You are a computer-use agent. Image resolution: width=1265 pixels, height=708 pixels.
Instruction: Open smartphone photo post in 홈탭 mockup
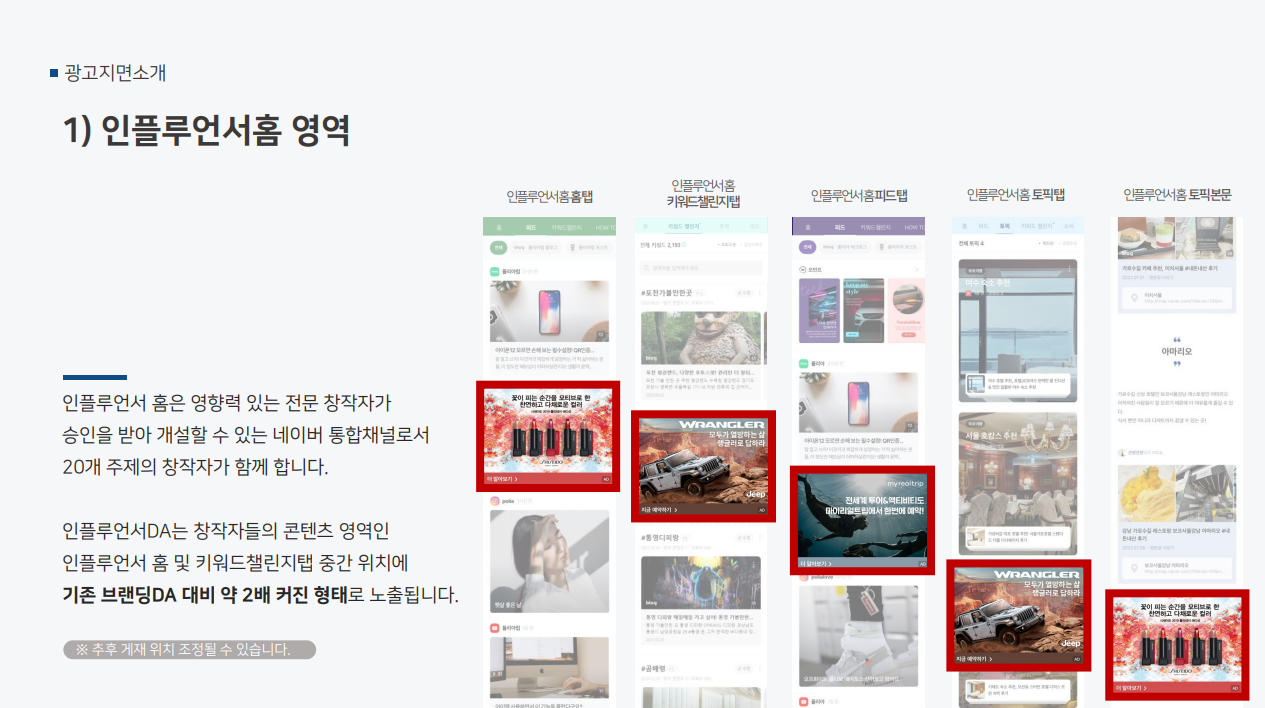549,311
